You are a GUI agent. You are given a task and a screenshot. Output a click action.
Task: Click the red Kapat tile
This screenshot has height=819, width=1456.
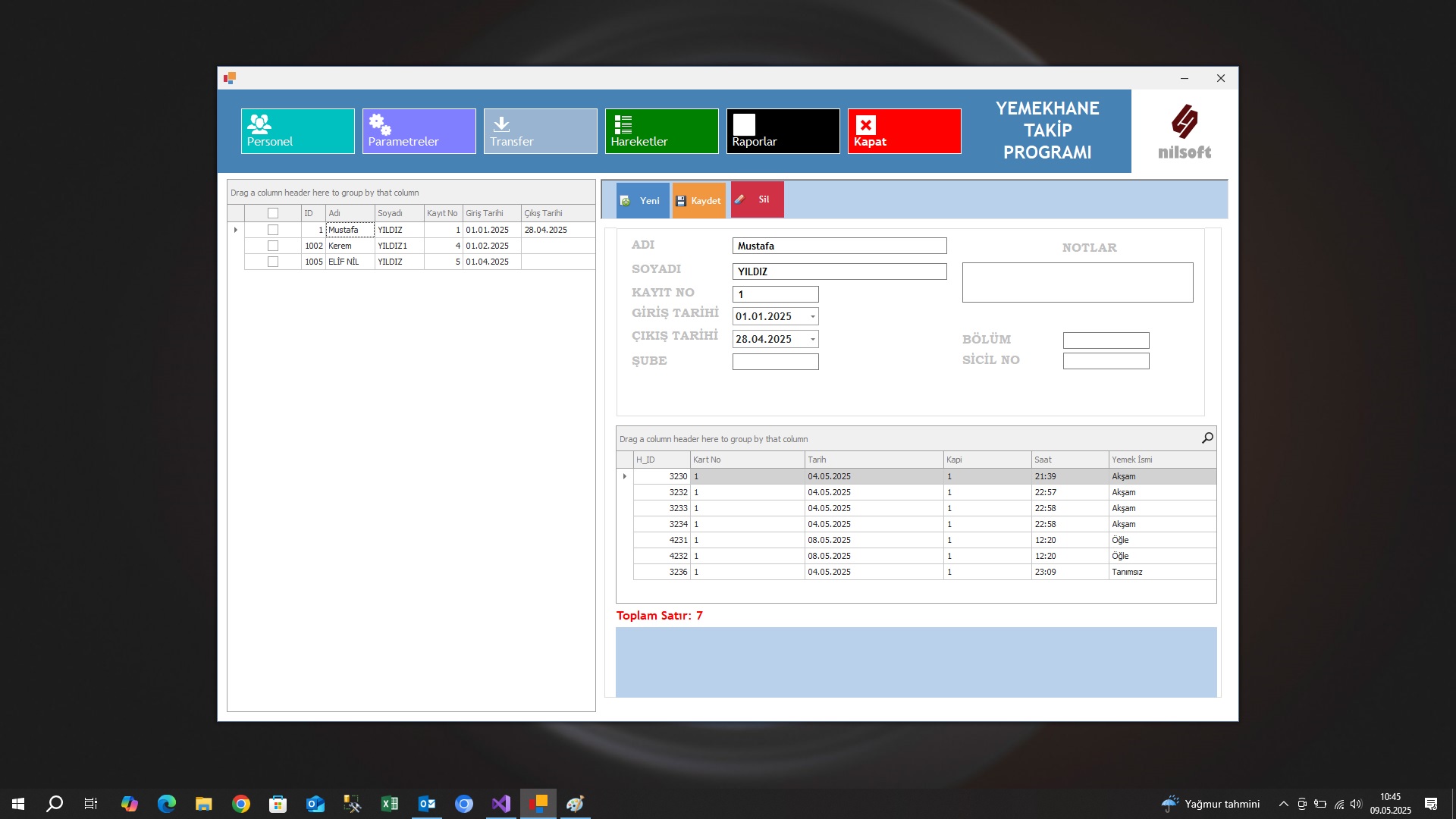coord(904,131)
